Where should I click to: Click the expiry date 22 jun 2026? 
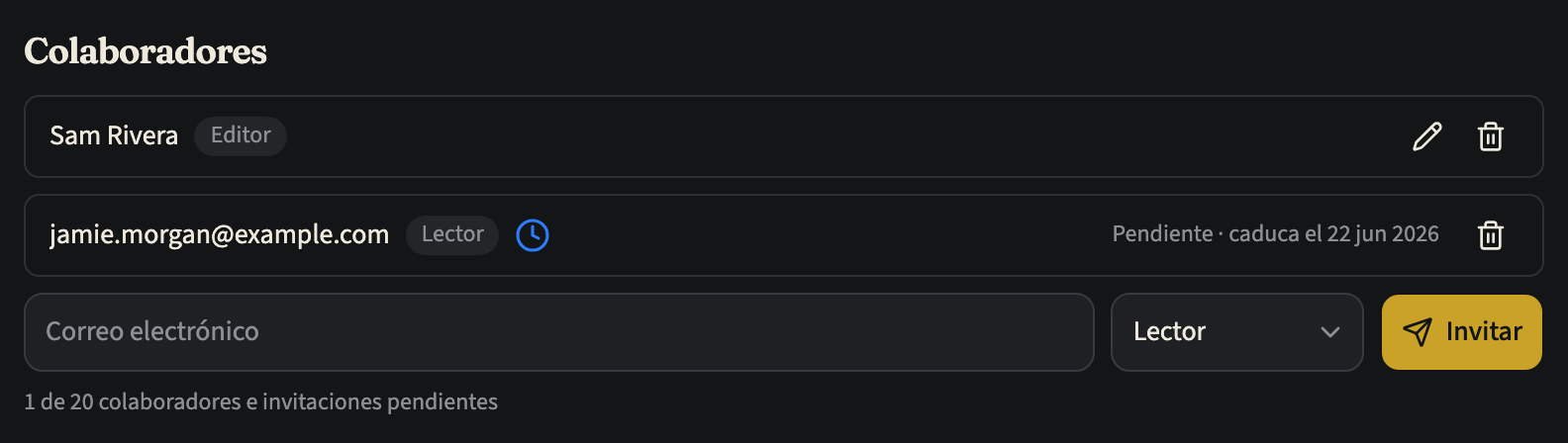pyautogui.click(x=1383, y=233)
